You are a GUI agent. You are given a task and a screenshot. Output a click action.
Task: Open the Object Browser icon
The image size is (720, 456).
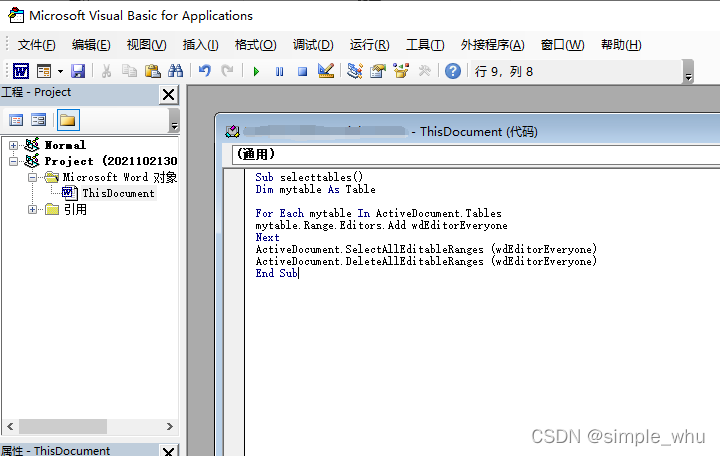[x=401, y=71]
